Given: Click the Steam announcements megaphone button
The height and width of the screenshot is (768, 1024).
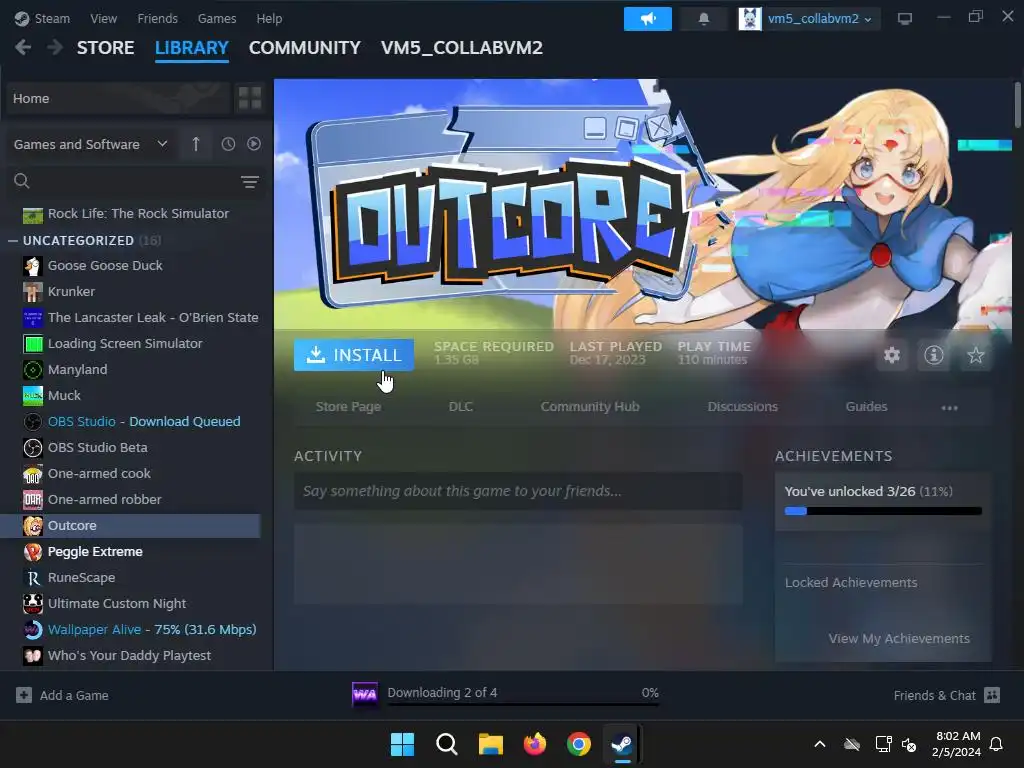Looking at the screenshot, I should tap(647, 19).
